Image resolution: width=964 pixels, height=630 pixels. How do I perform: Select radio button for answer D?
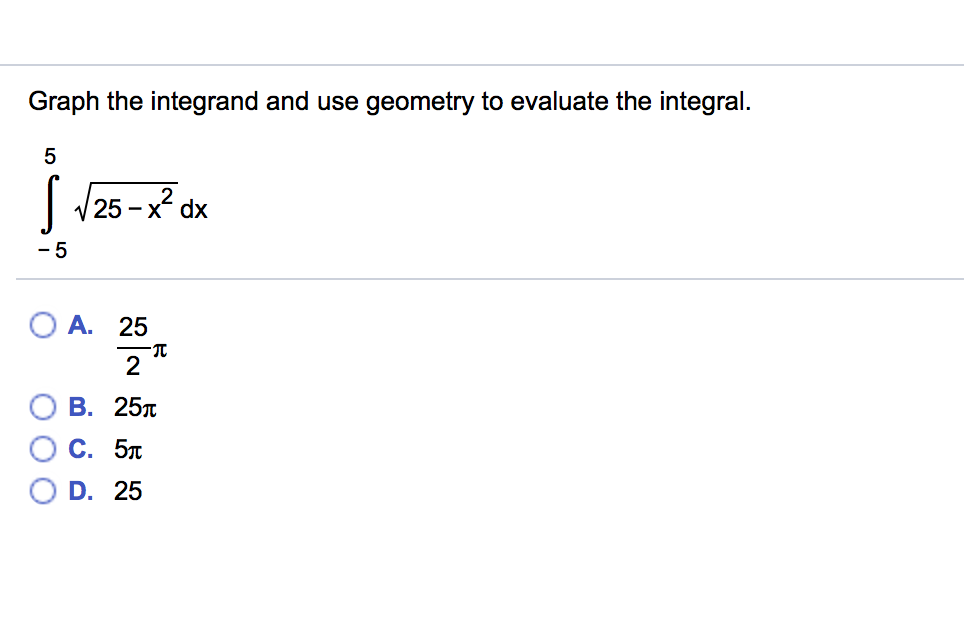point(44,491)
